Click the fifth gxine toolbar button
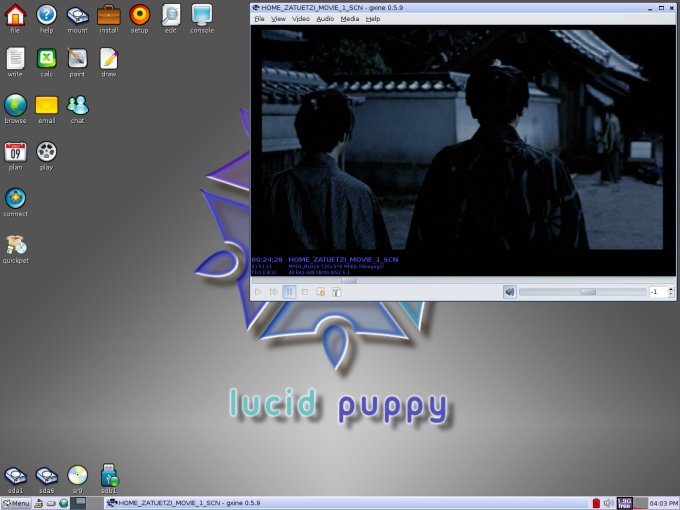This screenshot has height=510, width=680. tap(320, 292)
